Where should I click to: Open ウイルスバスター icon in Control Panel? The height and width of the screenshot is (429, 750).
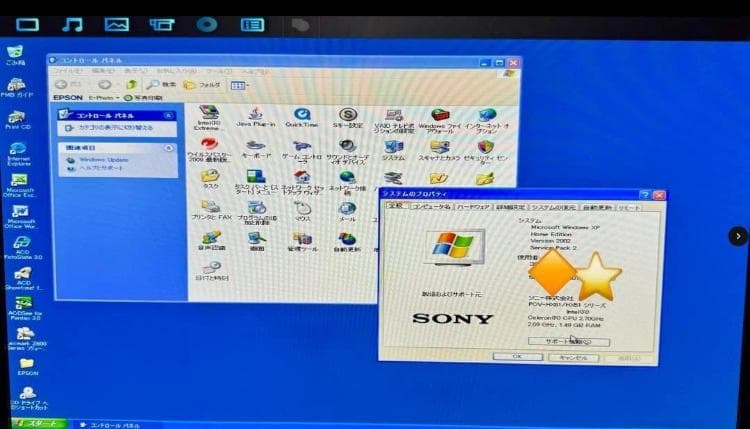point(209,150)
